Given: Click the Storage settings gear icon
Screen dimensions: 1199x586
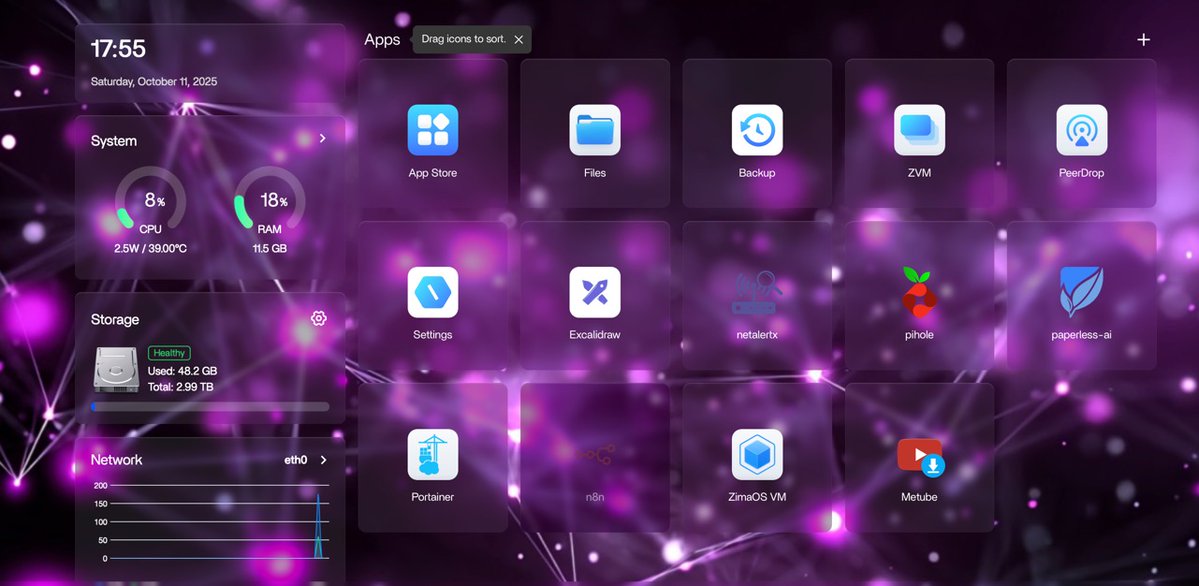Looking at the screenshot, I should coord(319,318).
